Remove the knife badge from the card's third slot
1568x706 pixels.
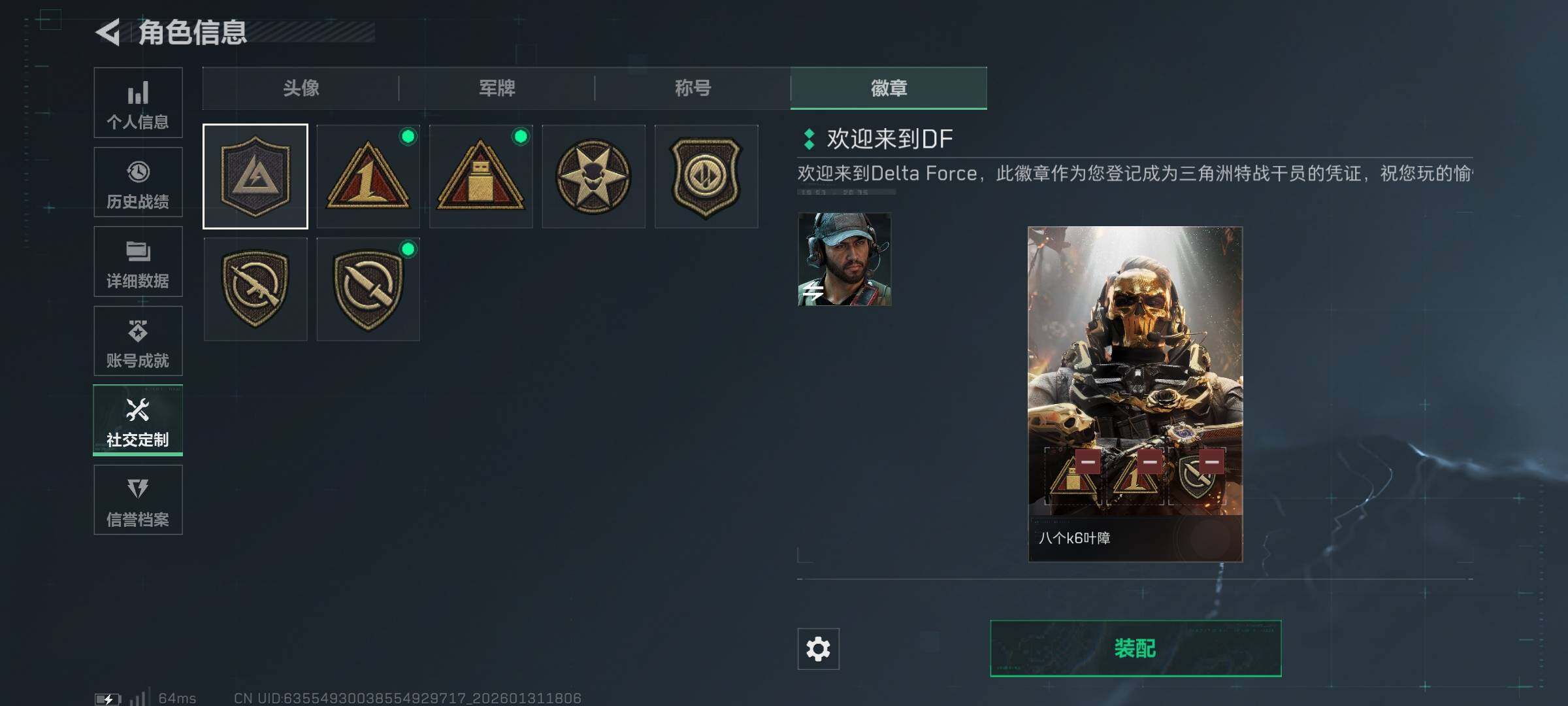click(1211, 462)
